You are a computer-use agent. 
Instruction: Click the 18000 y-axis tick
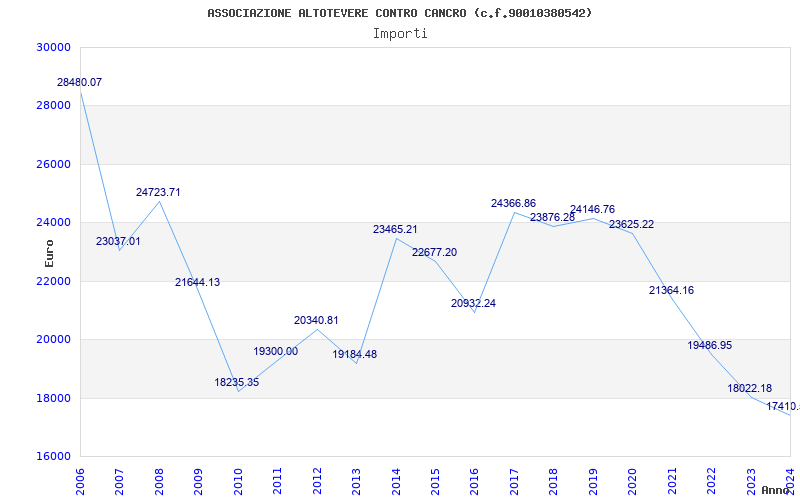click(x=53, y=398)
